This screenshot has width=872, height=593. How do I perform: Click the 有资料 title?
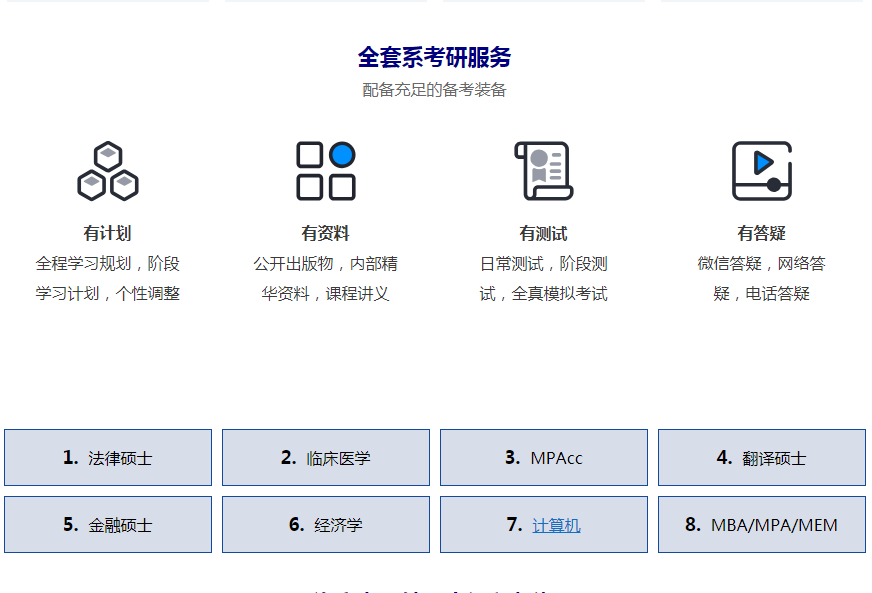click(325, 233)
